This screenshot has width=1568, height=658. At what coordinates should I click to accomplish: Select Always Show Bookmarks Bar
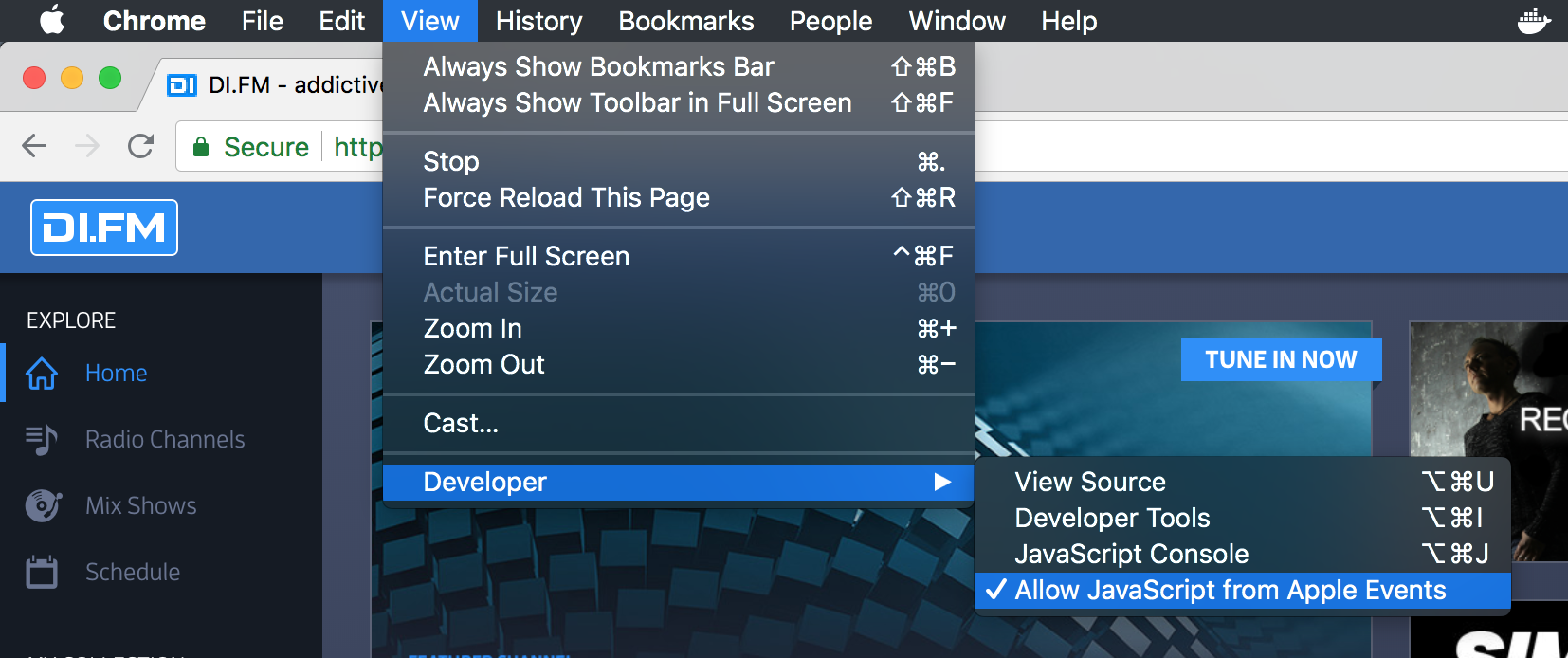[679, 66]
